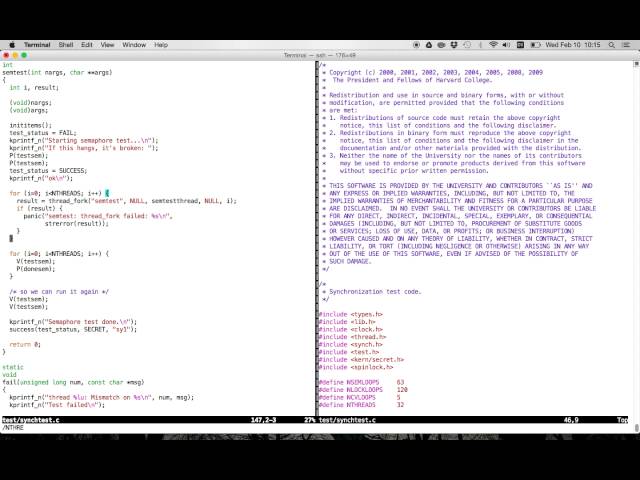640x480 pixels.
Task: Click the semtest function name line
Action: click(57, 73)
